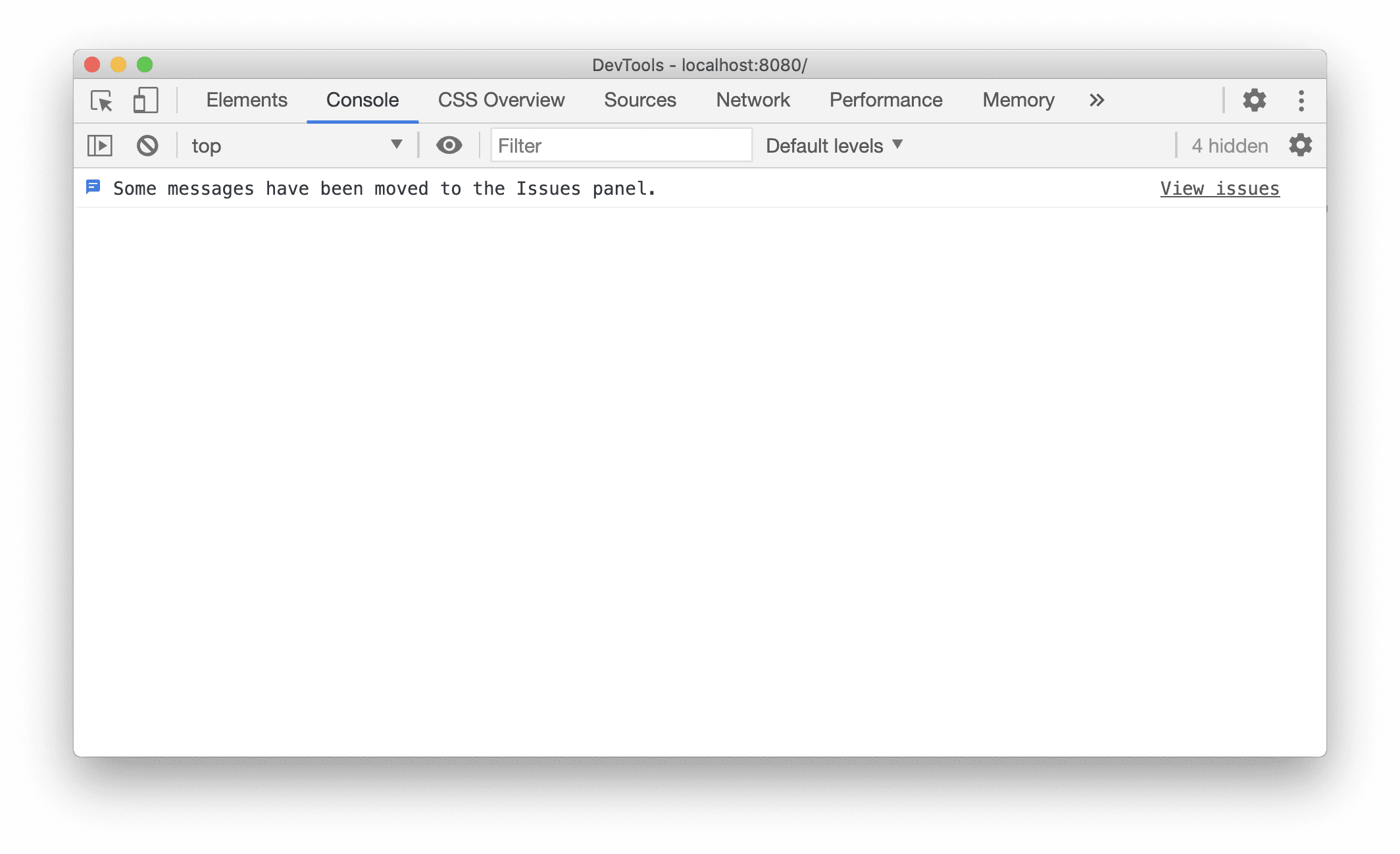The image size is (1400, 854).
Task: Click the View issues link
Action: coord(1220,188)
